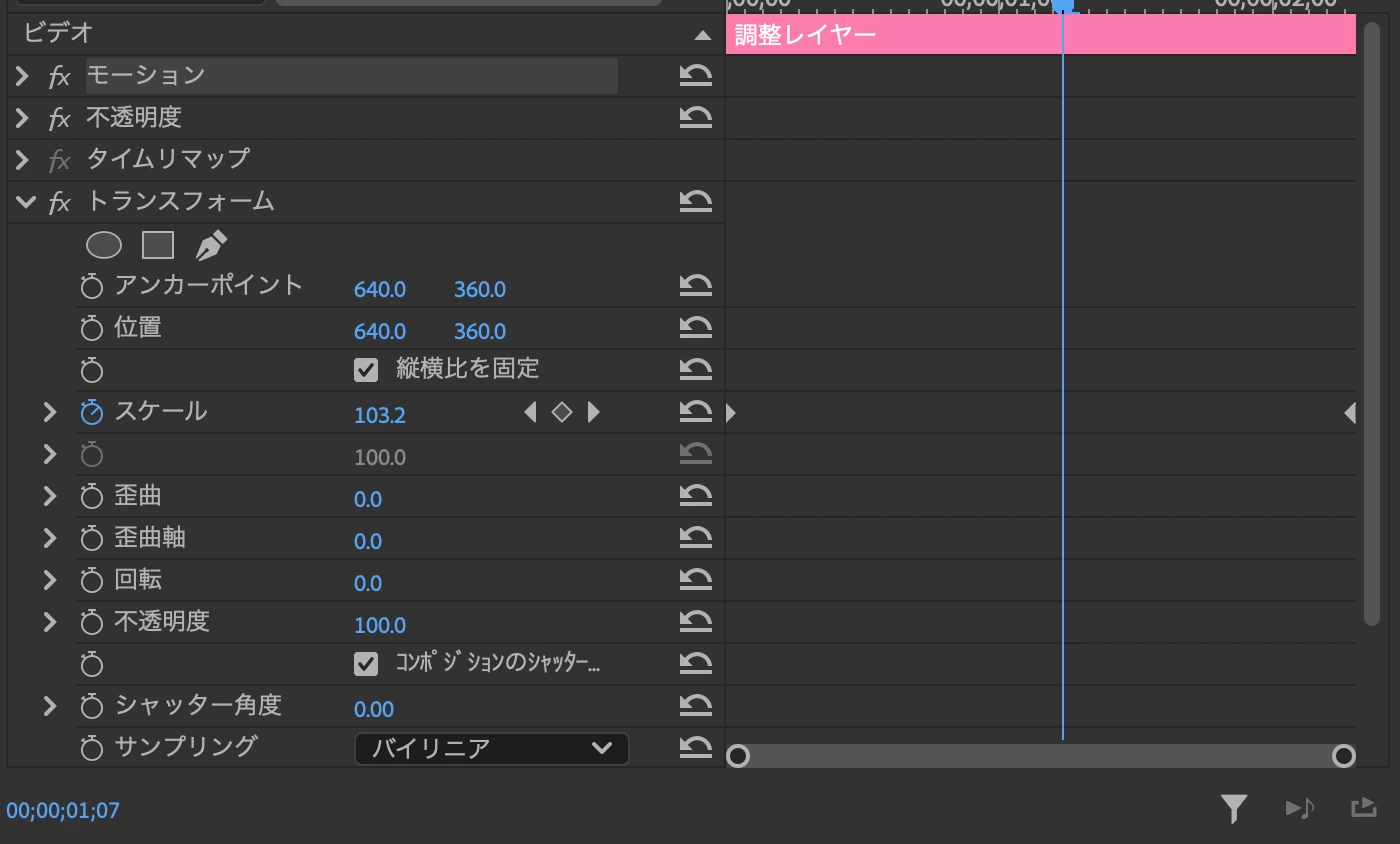The image size is (1400, 844).
Task: Add or remove a スケール keyframe
Action: (562, 412)
